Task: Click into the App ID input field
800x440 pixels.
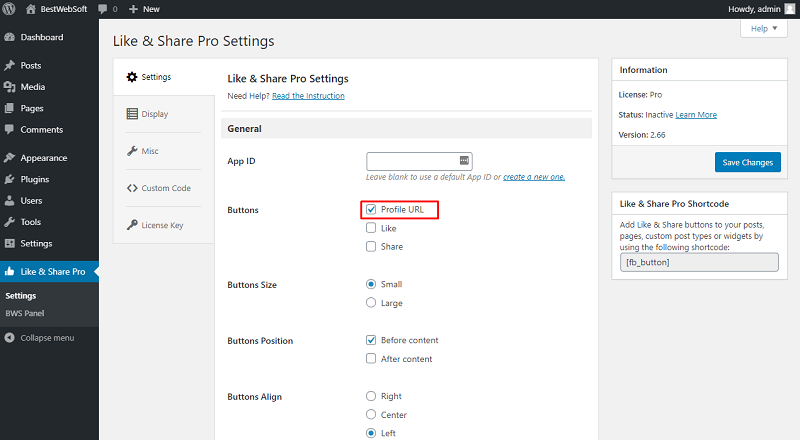Action: [419, 161]
